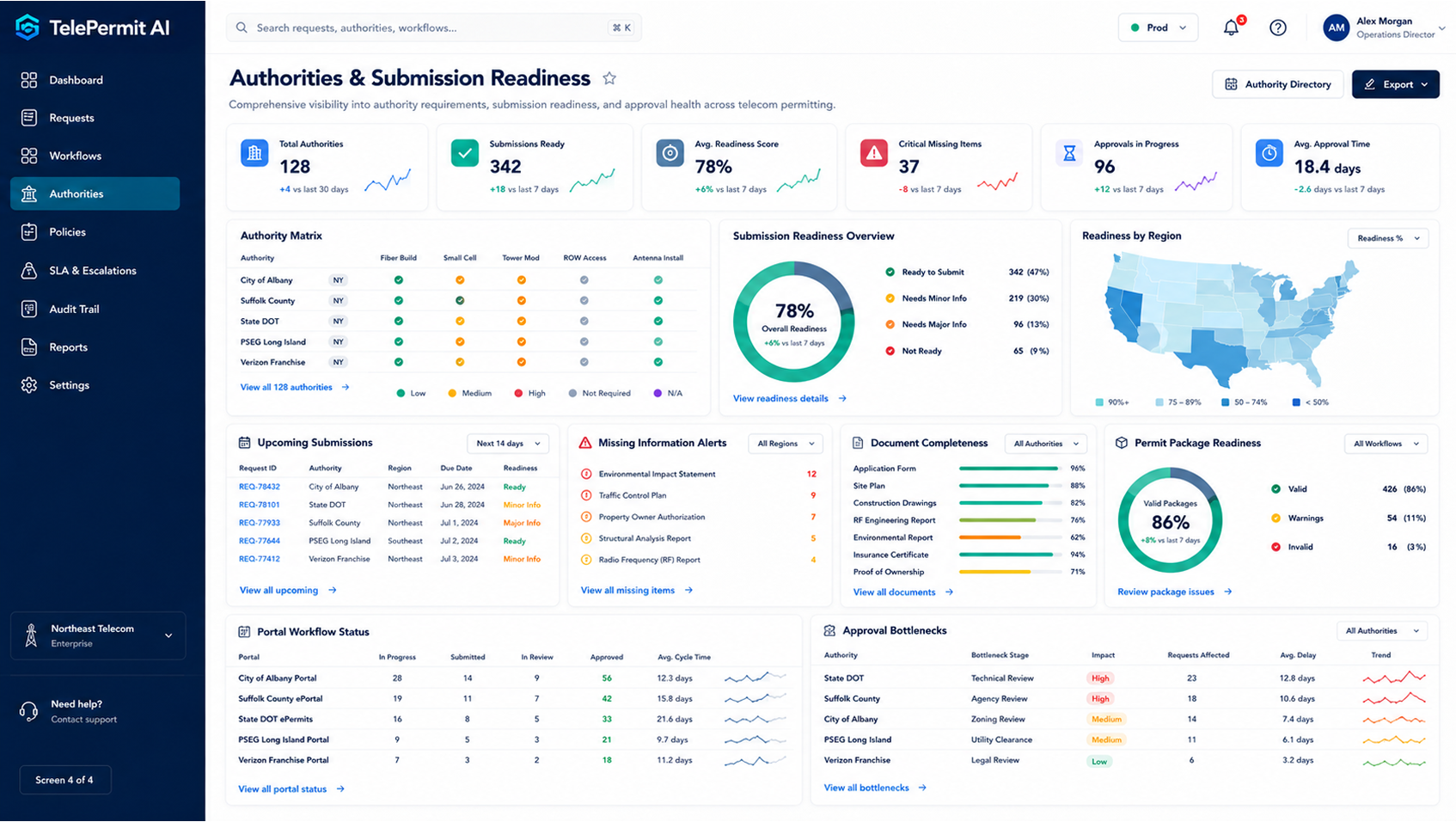Toggle the Valid packages legend marker
1456x822 pixels.
1276,489
